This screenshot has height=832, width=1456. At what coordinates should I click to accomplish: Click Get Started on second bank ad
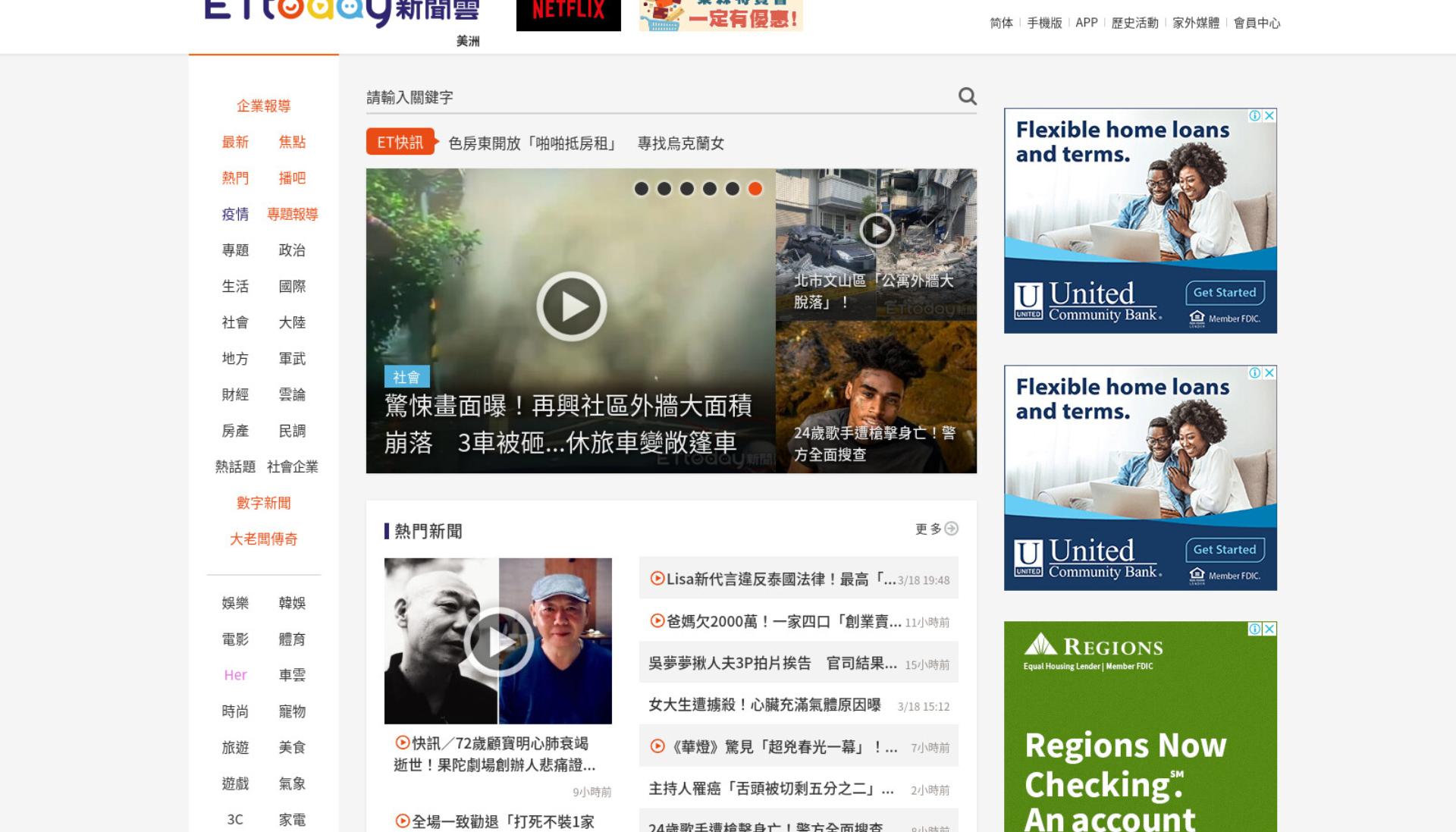point(1225,550)
